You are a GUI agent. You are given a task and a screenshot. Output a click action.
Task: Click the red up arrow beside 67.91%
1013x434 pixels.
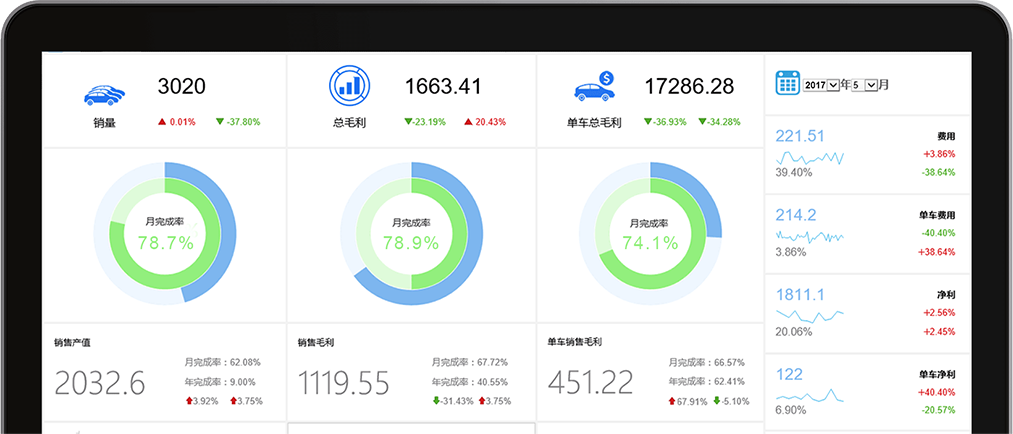(x=670, y=401)
